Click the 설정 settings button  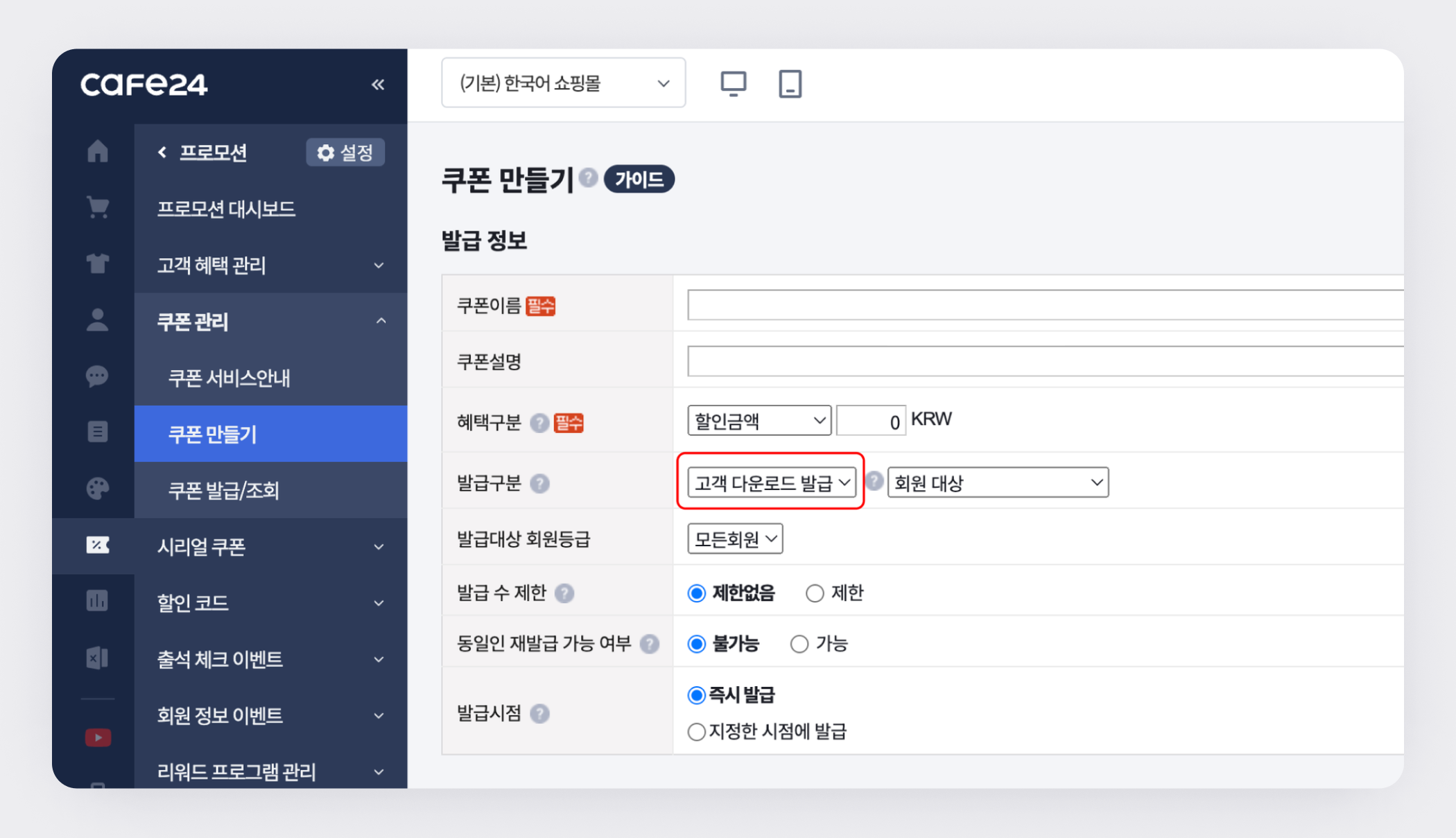pos(345,152)
